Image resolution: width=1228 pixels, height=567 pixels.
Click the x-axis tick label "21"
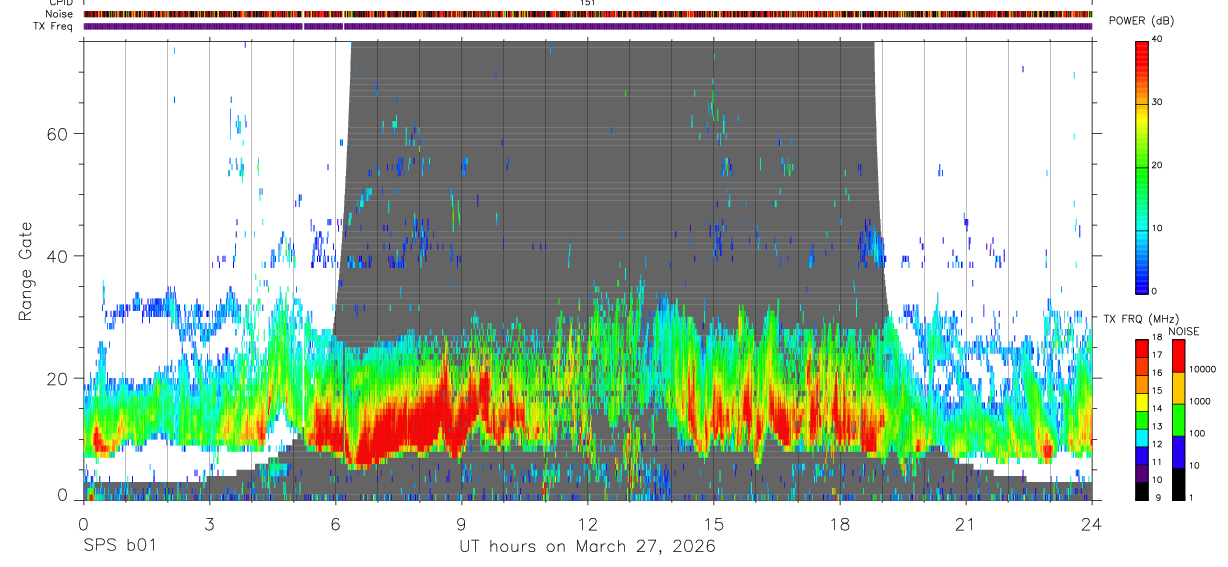[x=965, y=524]
